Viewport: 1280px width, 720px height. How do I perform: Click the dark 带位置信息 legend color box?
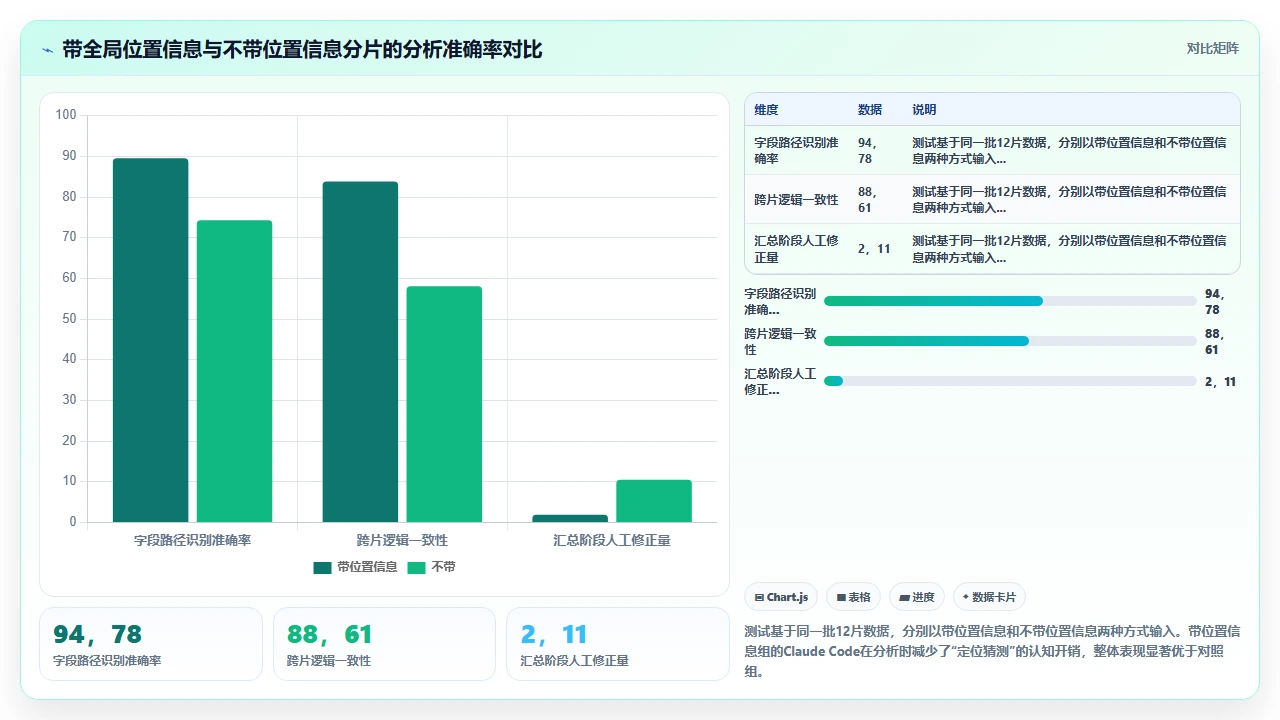pyautogui.click(x=322, y=567)
